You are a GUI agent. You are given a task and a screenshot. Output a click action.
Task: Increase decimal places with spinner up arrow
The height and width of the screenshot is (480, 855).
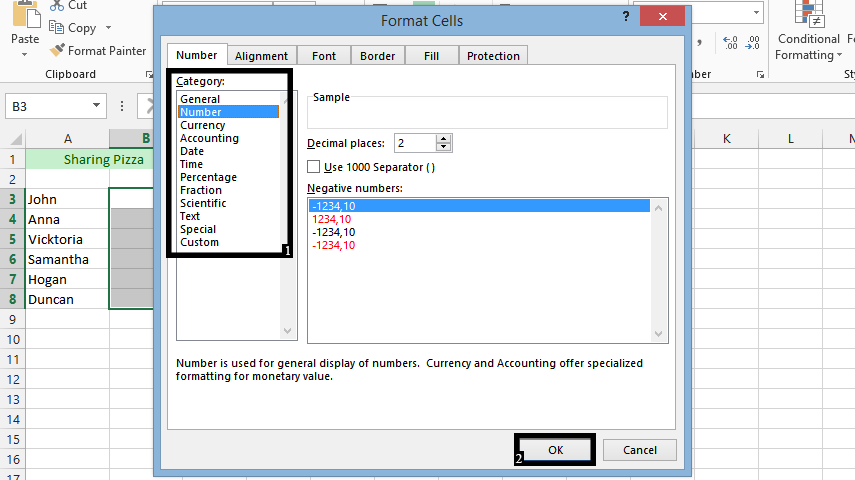click(x=444, y=139)
